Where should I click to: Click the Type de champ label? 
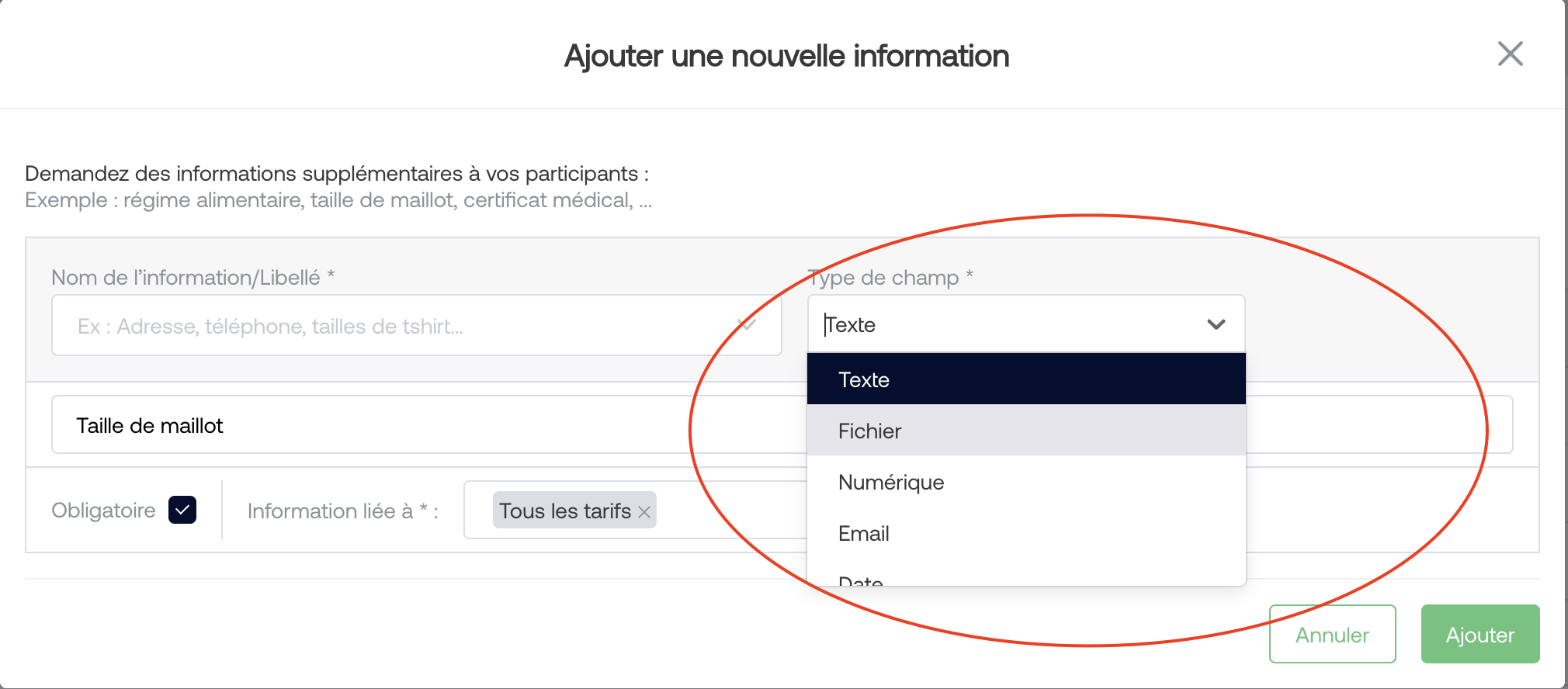[890, 277]
